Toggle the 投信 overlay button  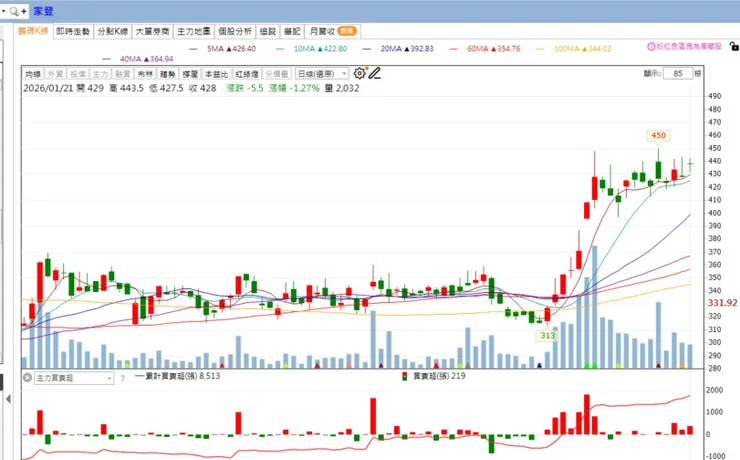pyautogui.click(x=78, y=74)
